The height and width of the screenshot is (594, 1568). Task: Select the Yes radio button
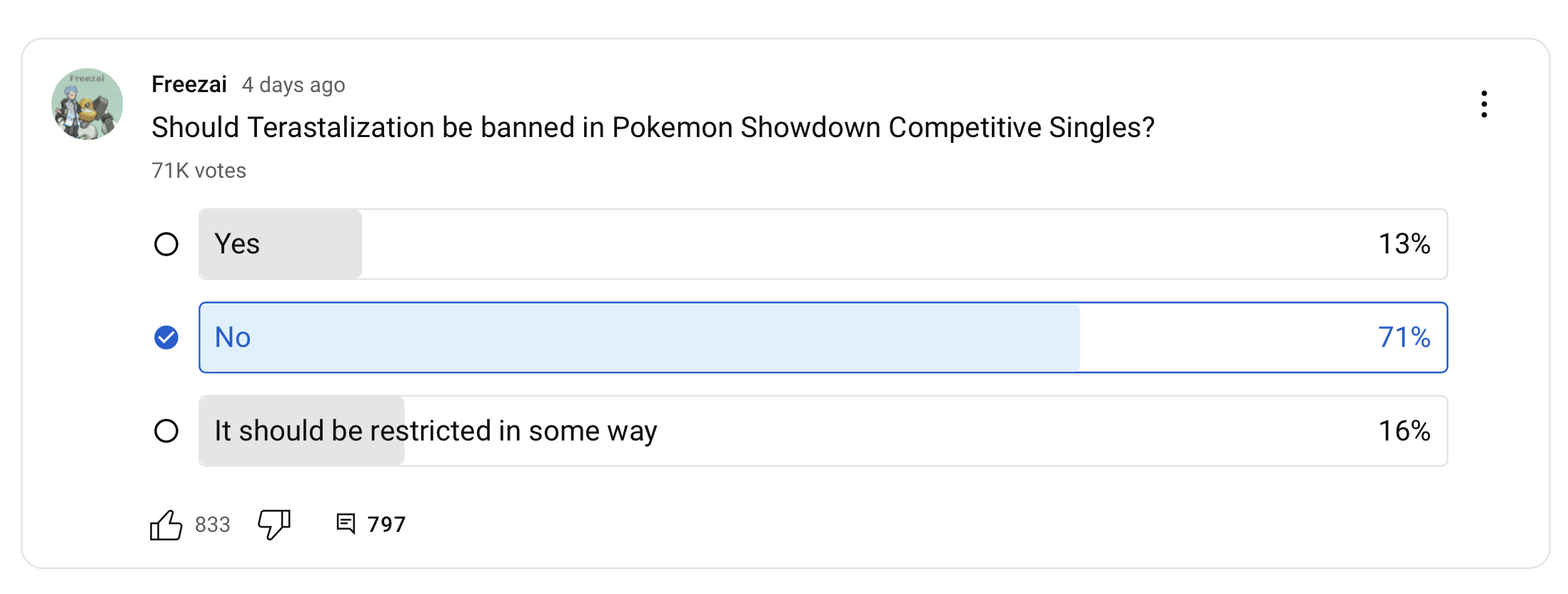[166, 244]
